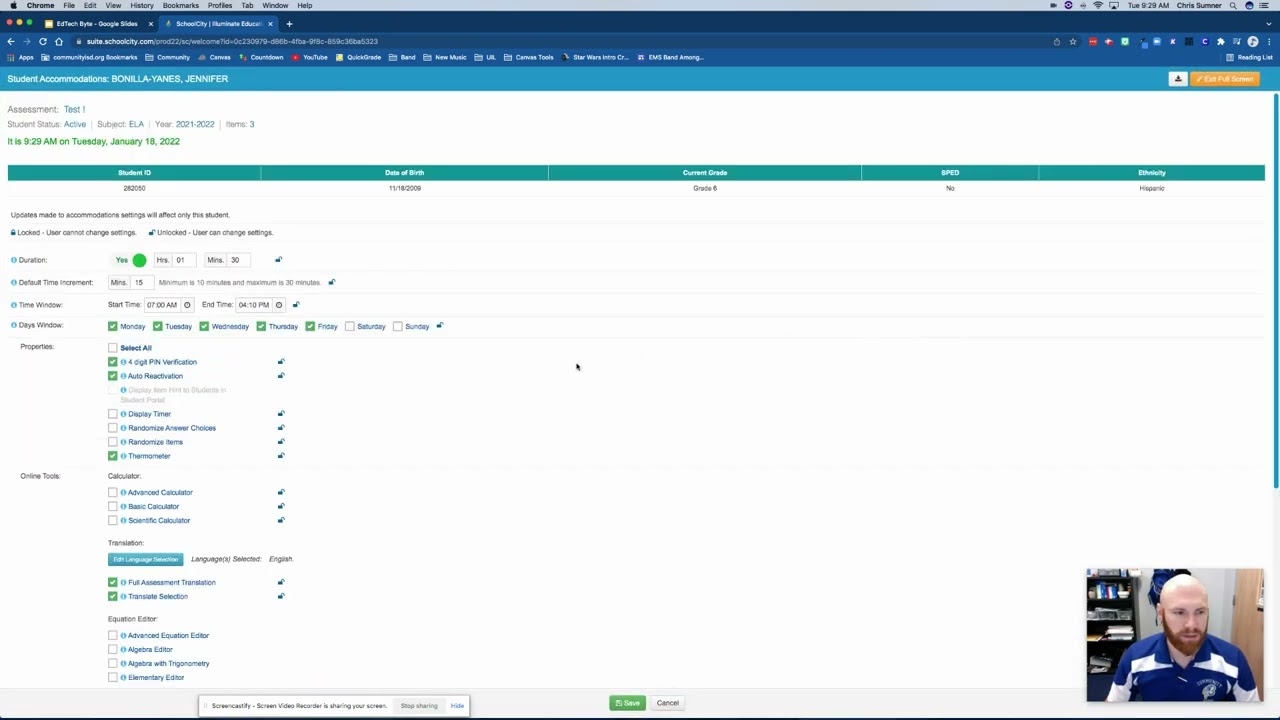Click padlock for Advanced Calculator
The height and width of the screenshot is (720, 1280).
point(281,492)
